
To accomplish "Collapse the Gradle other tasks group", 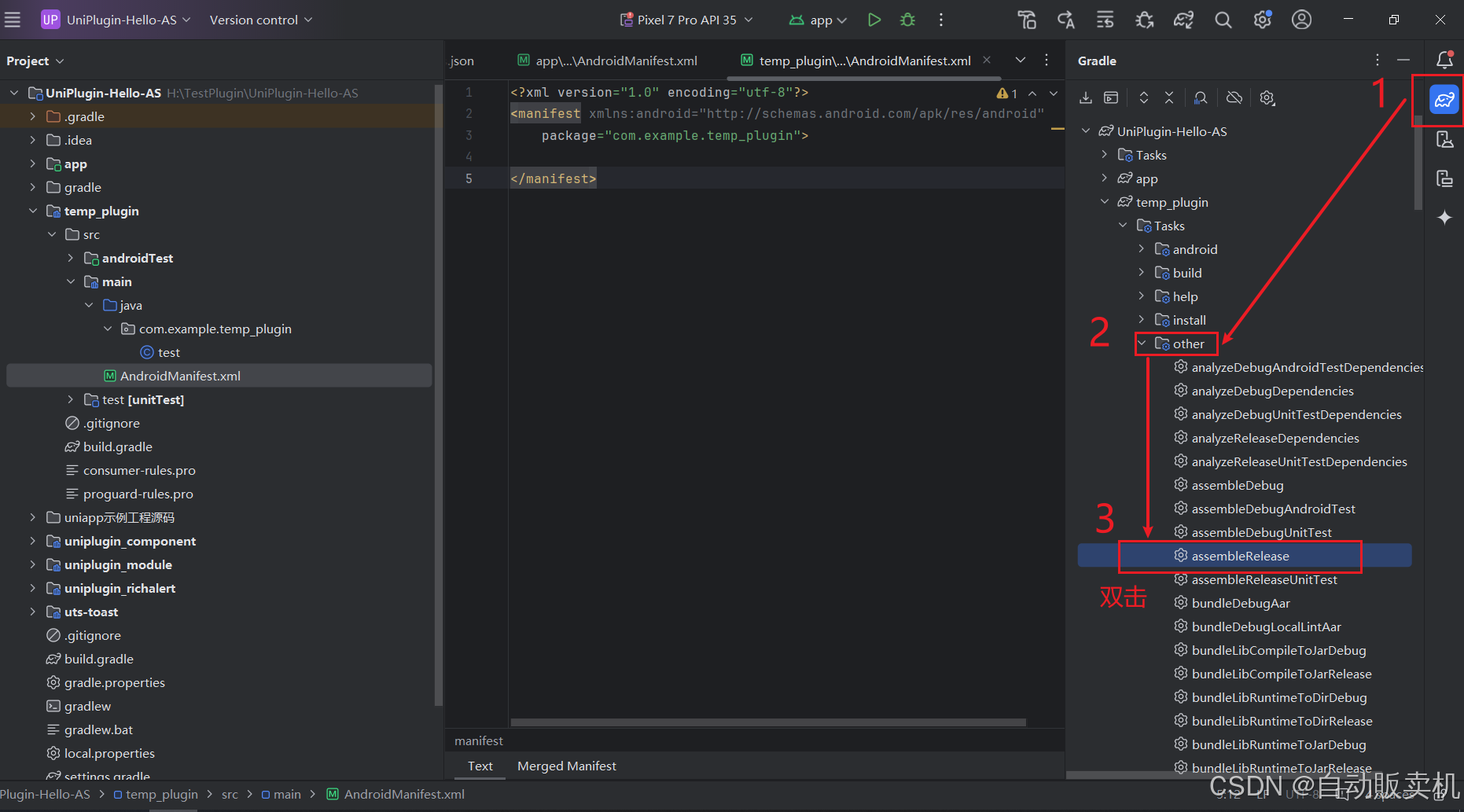I will [1142, 344].
